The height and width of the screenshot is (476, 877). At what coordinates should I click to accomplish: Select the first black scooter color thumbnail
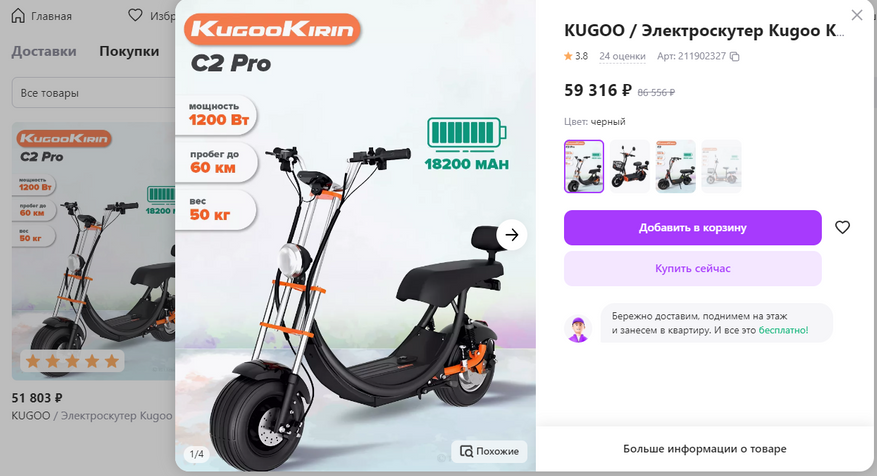[x=584, y=166]
